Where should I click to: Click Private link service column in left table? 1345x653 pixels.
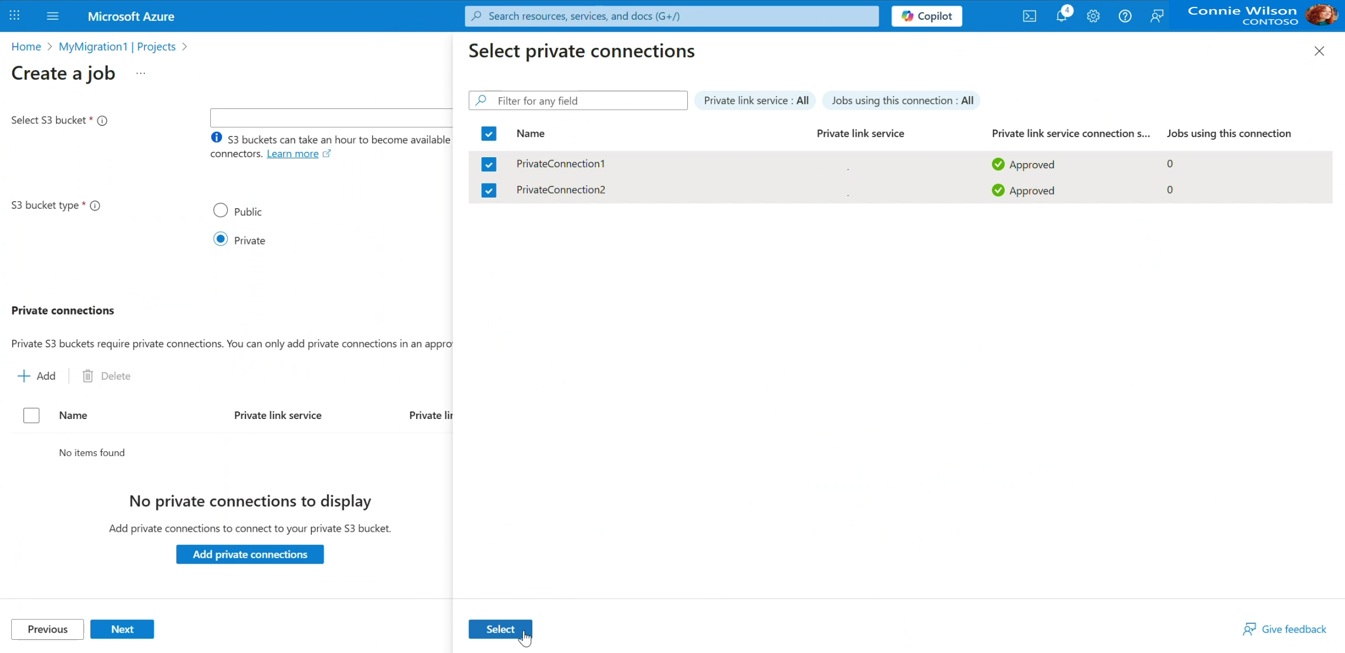[x=278, y=415]
